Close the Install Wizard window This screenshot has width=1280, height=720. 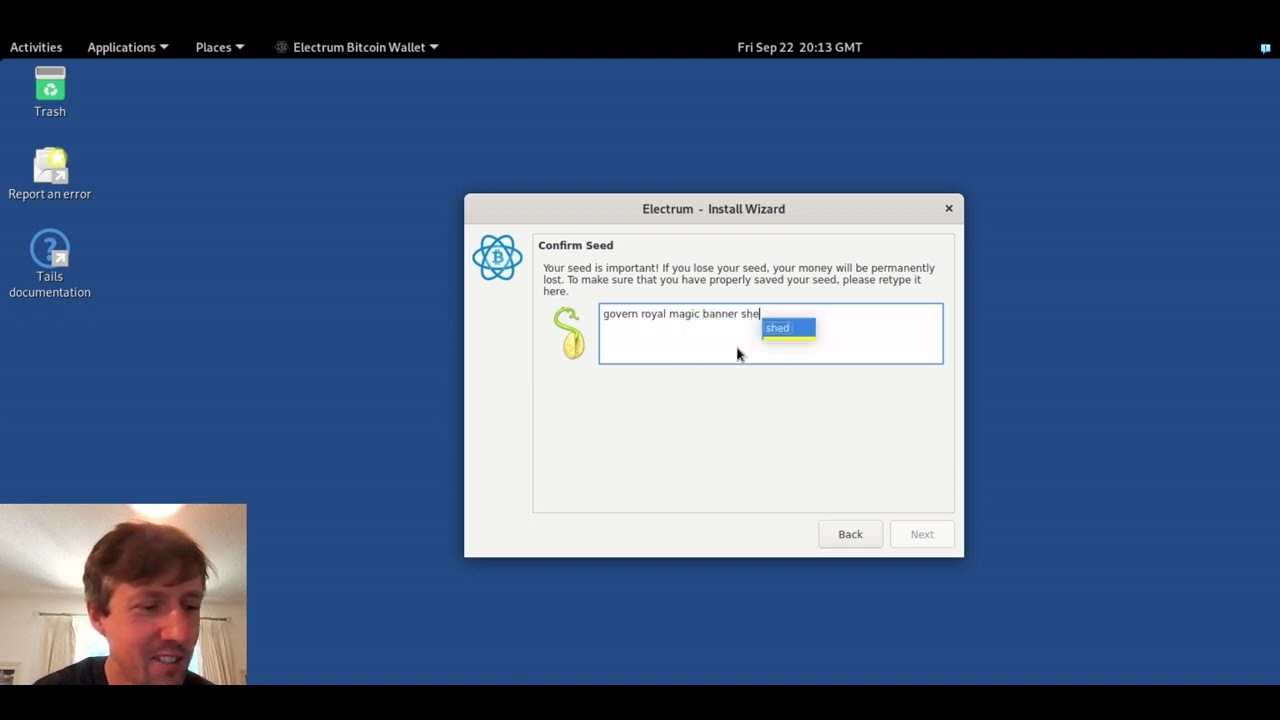(x=949, y=208)
